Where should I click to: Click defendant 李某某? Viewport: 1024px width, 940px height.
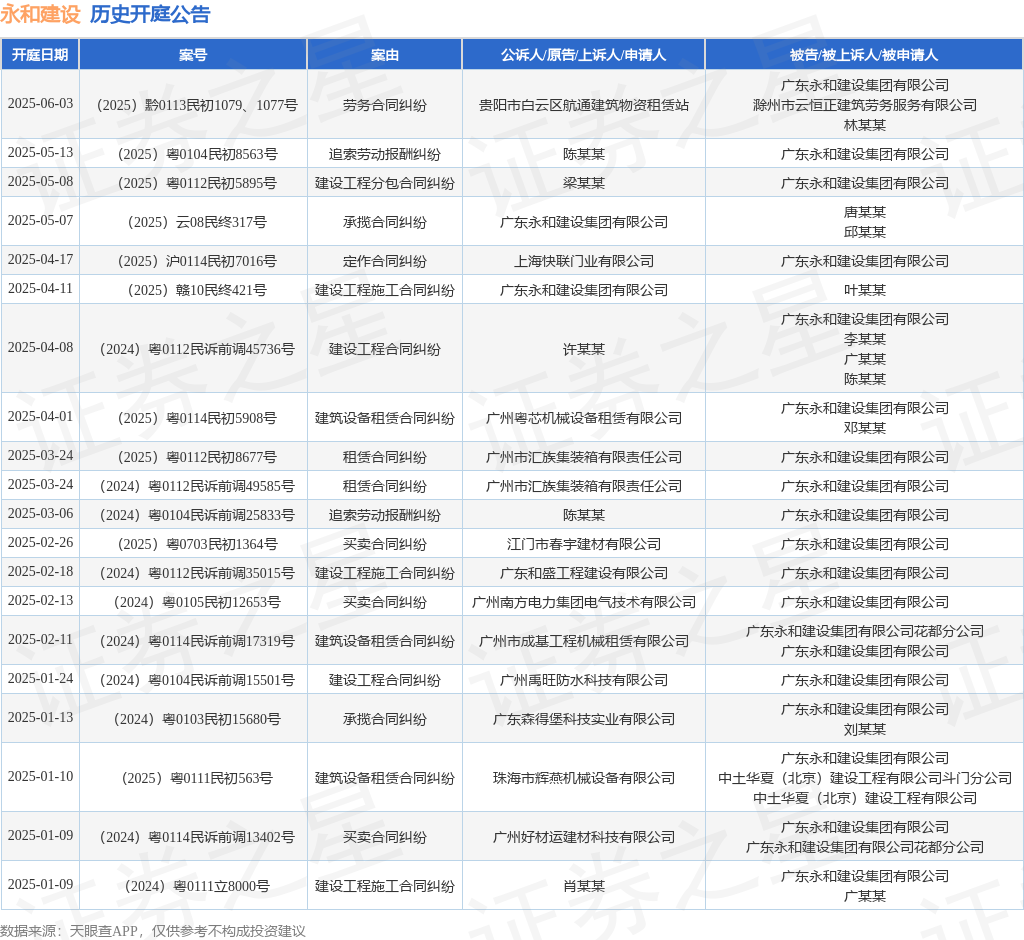point(865,339)
